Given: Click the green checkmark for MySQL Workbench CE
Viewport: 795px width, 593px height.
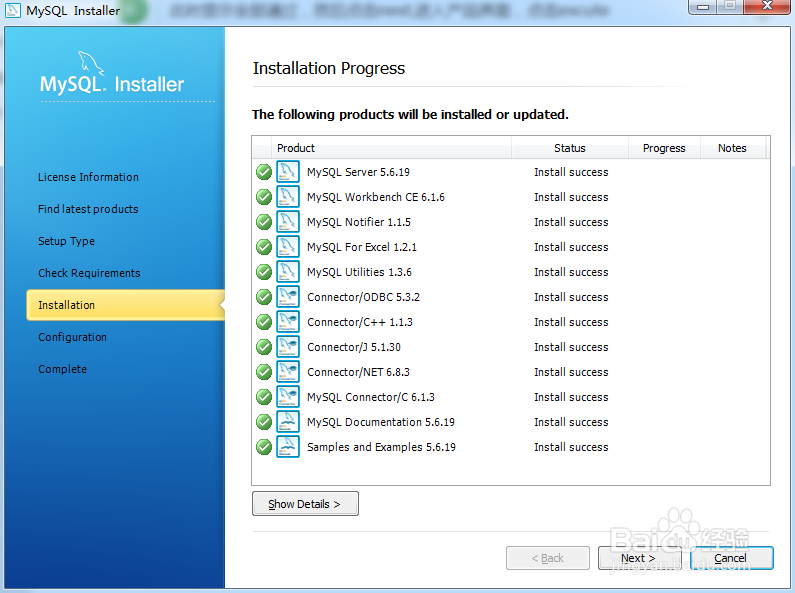Looking at the screenshot, I should coord(264,197).
